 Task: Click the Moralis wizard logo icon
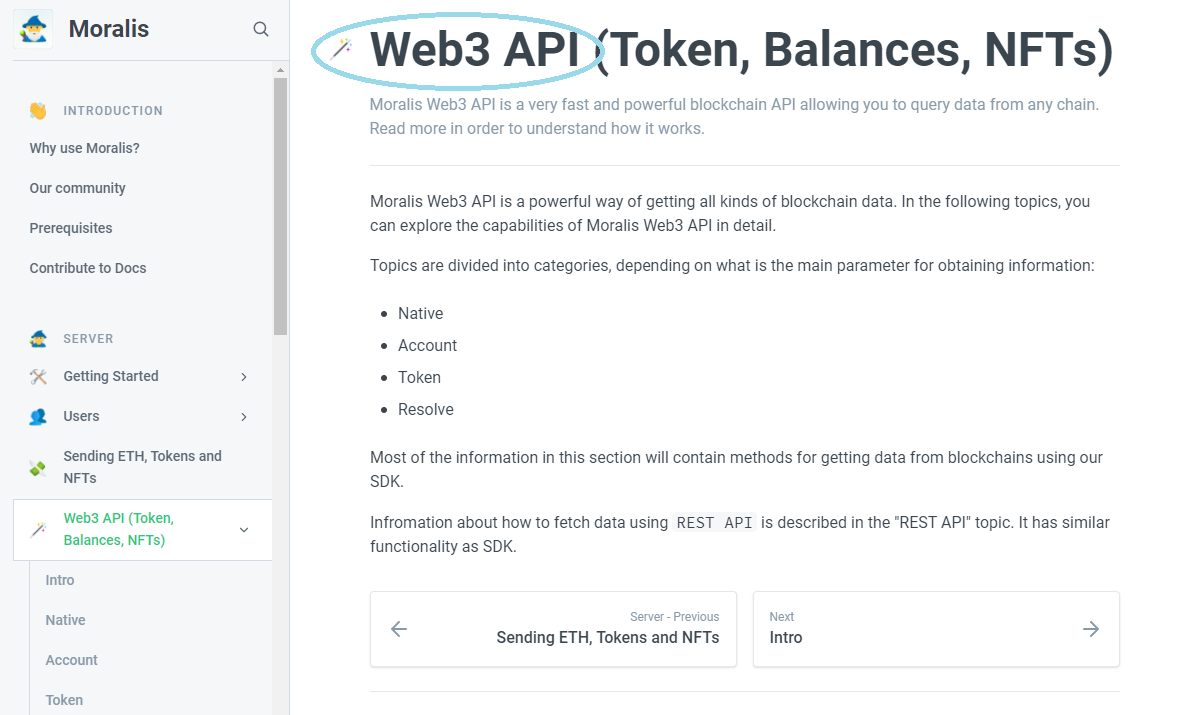pyautogui.click(x=33, y=29)
